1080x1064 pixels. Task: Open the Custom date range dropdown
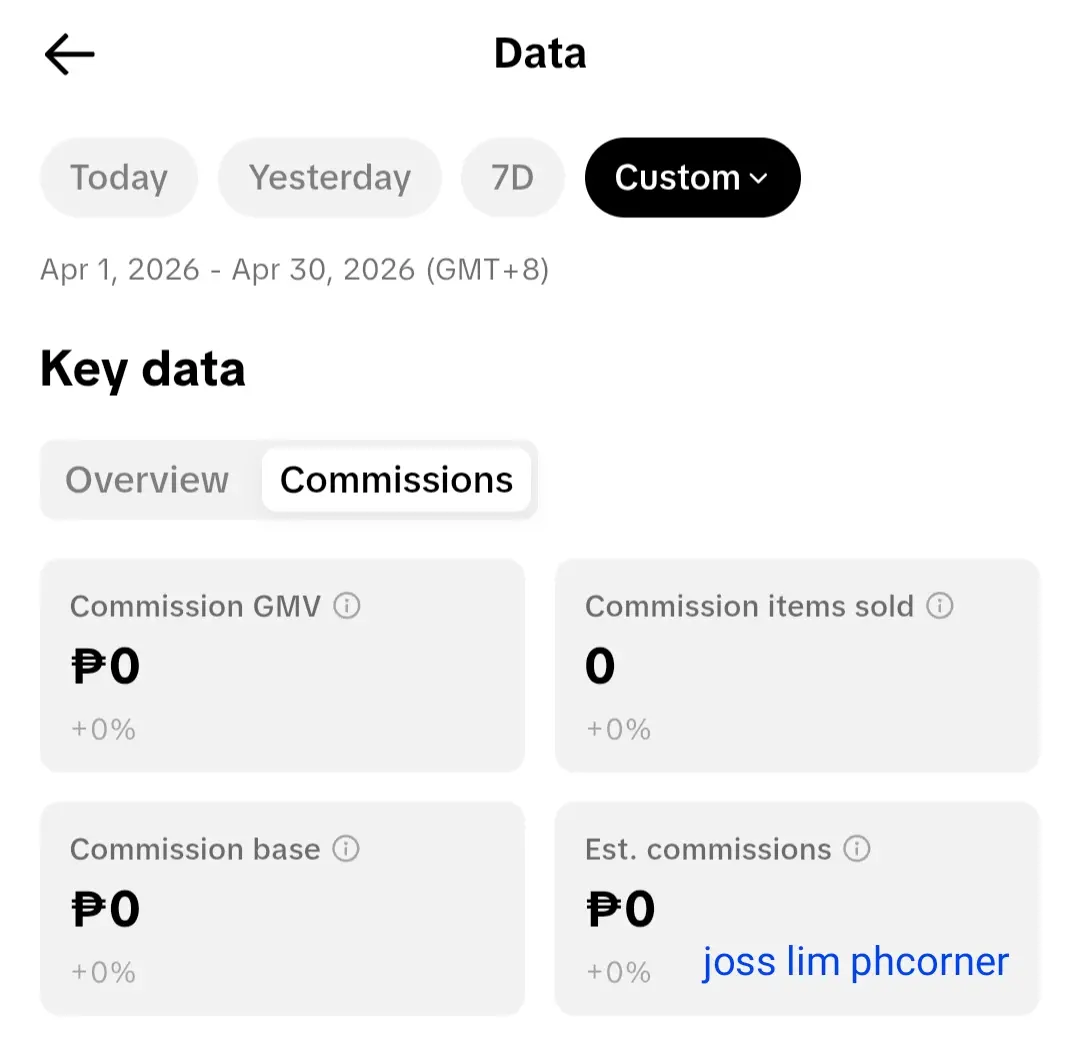click(692, 178)
